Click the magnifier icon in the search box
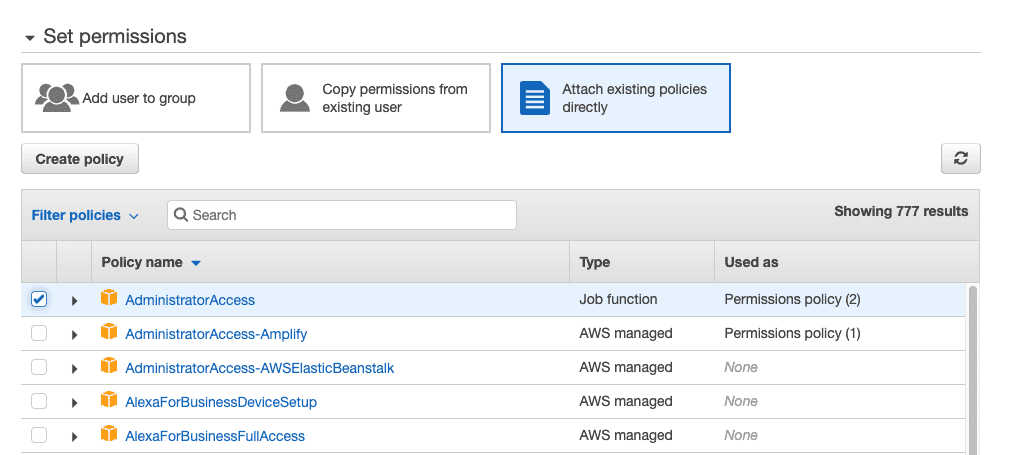Image resolution: width=1011 pixels, height=455 pixels. point(181,215)
